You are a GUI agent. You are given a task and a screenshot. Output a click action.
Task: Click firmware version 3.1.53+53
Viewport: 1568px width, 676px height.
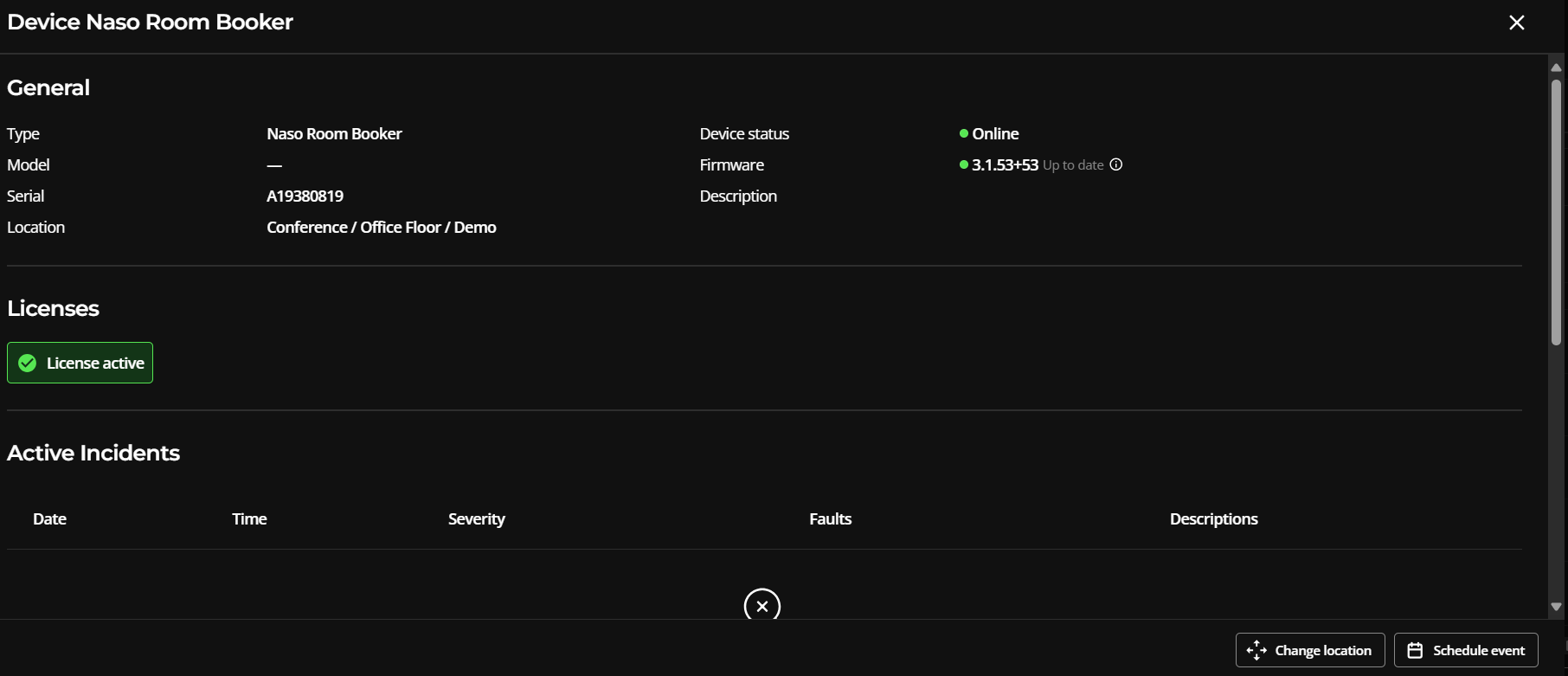(x=1006, y=164)
